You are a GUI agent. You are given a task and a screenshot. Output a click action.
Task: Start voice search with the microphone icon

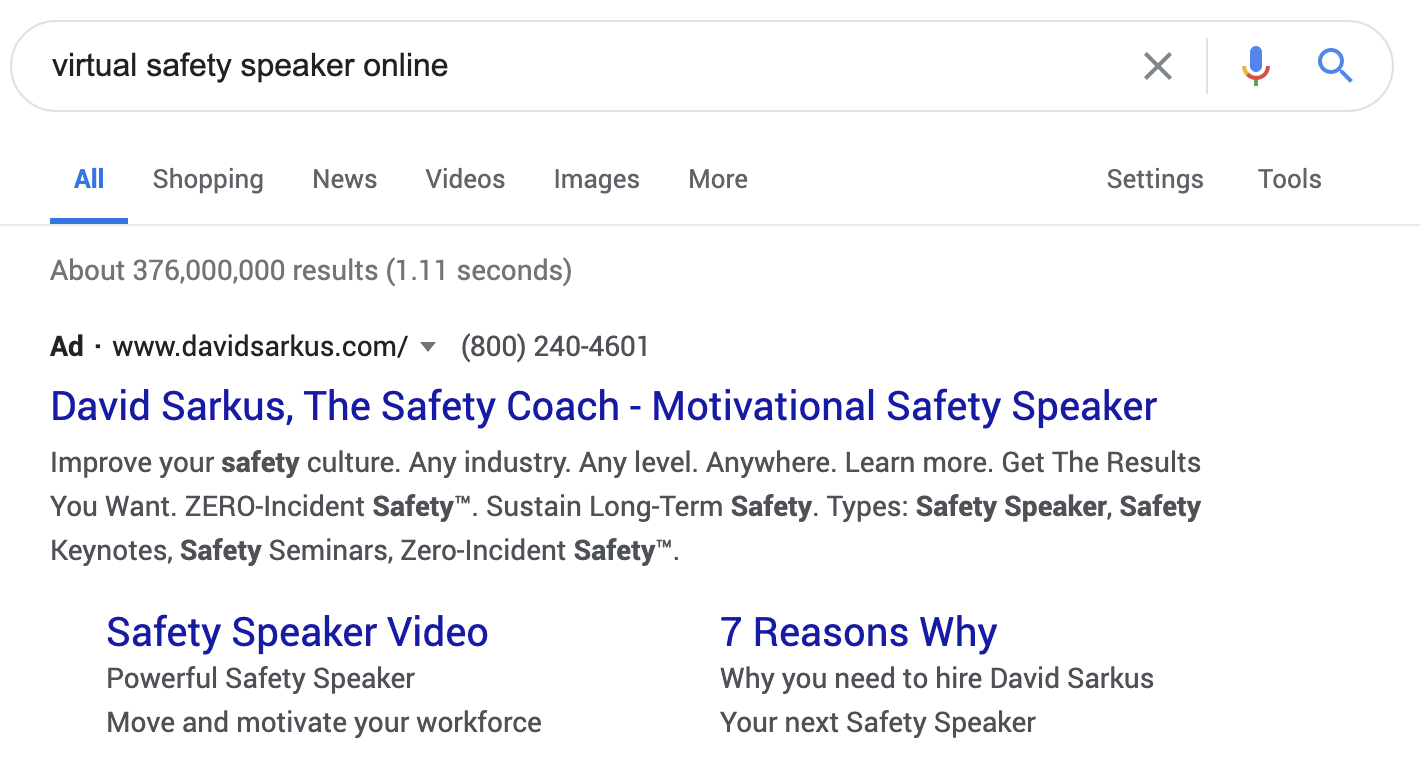pos(1255,67)
